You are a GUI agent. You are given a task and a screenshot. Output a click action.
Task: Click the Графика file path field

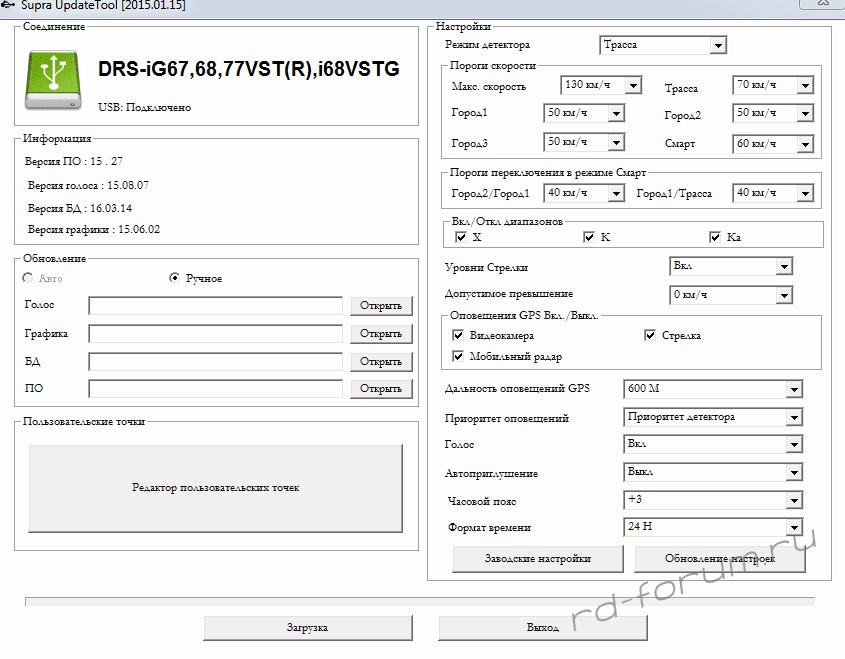coord(216,334)
